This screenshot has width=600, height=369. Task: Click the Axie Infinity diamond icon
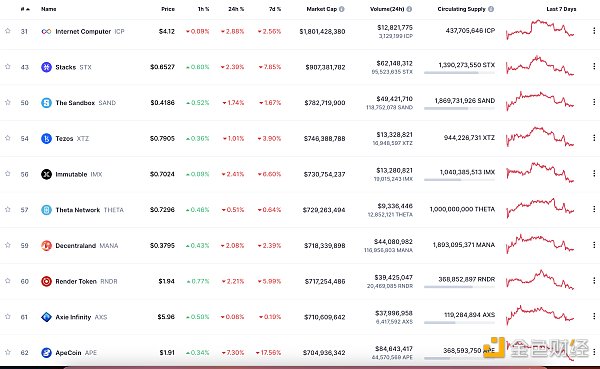(x=46, y=317)
